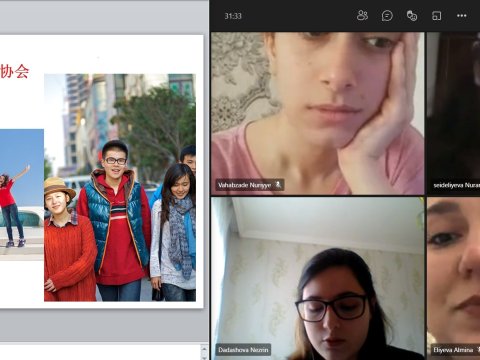Select the Dadashova Nezrin name label
Screen dimensions: 480x360
point(243,350)
